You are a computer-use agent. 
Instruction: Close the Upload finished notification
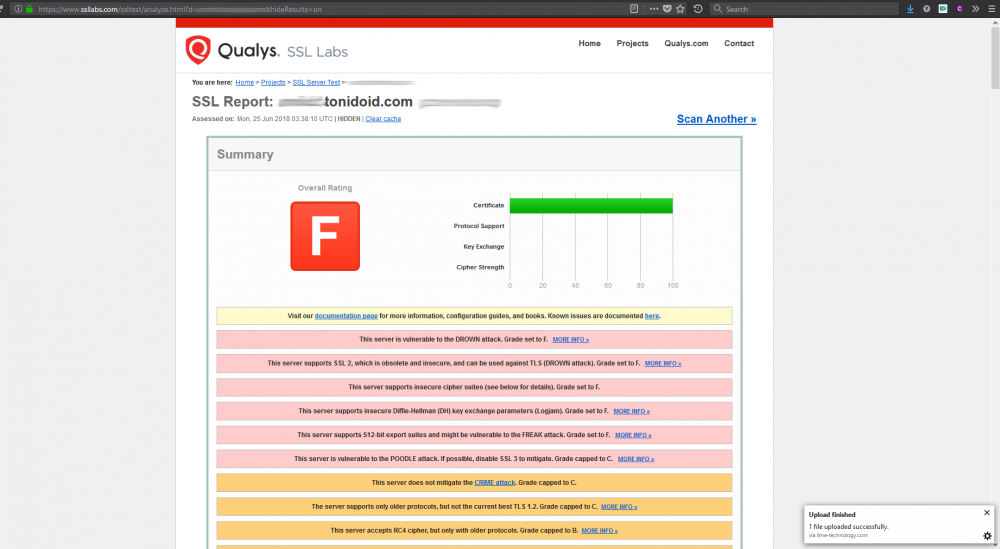coord(987,513)
